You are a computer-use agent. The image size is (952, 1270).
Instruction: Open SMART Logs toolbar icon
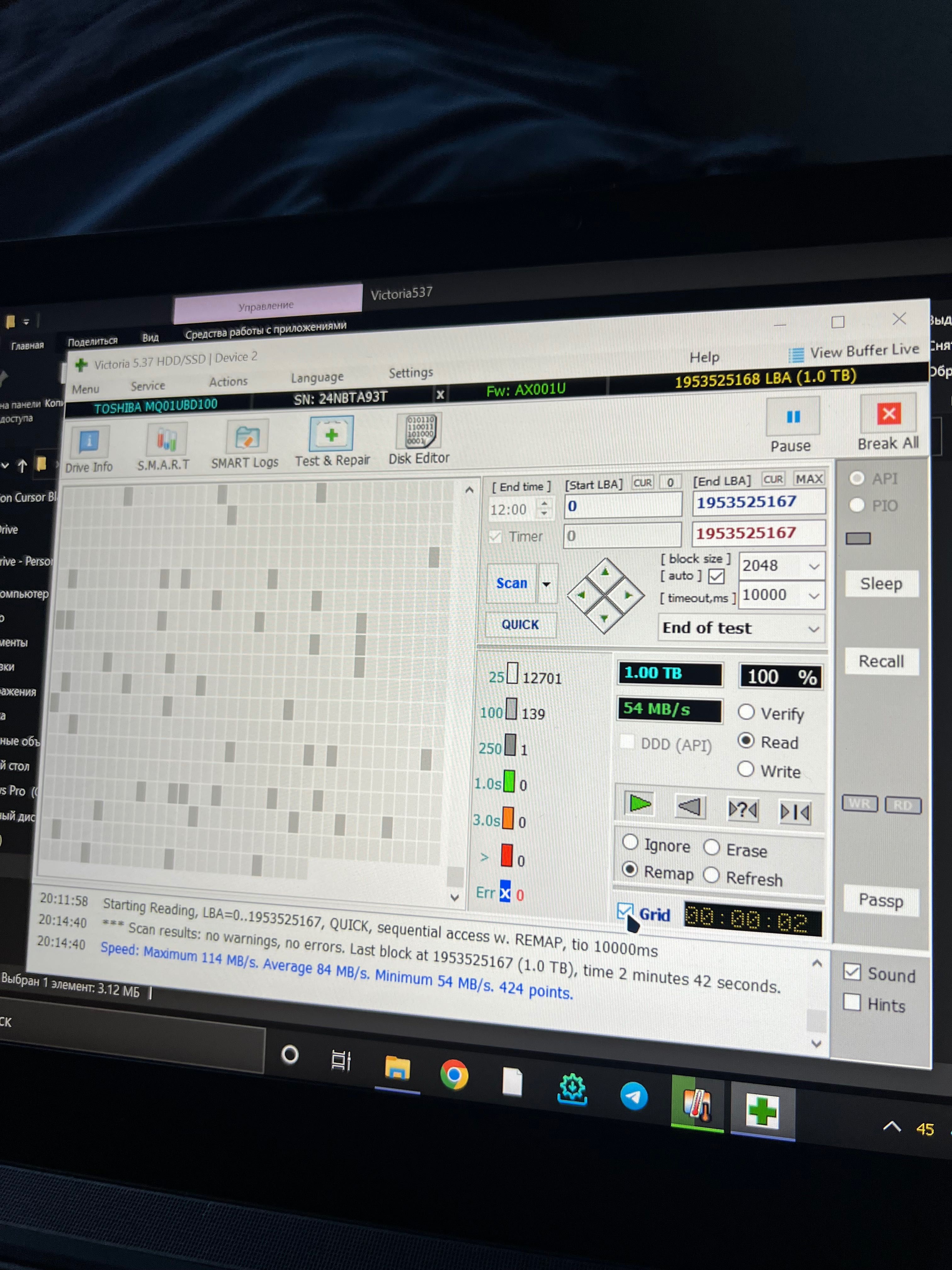tap(248, 437)
